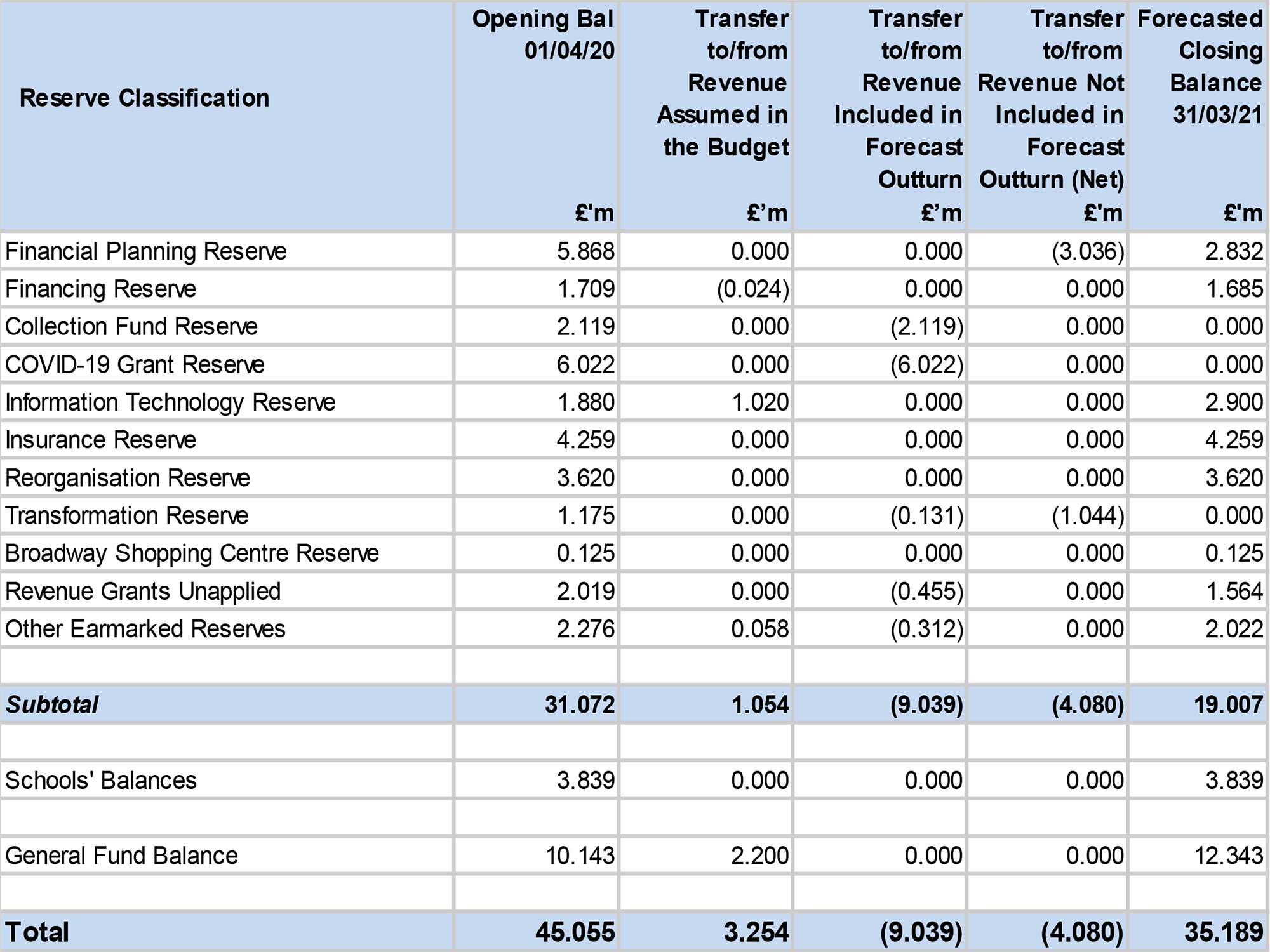The width and height of the screenshot is (1270, 952).
Task: Click Insurance Reserve closing balance 4.259
Action: pyautogui.click(x=1234, y=440)
